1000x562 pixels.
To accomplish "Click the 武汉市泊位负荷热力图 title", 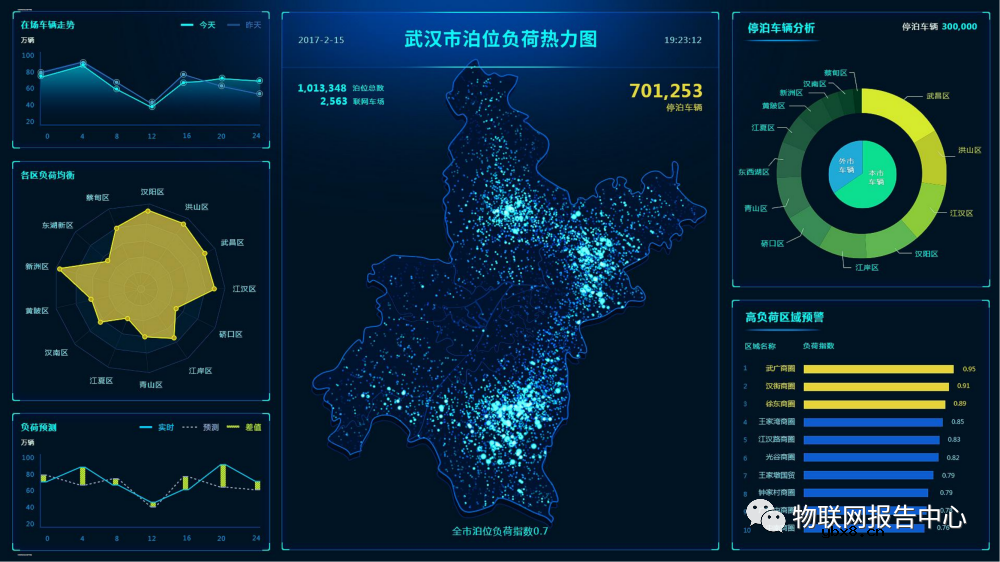I will pyautogui.click(x=500, y=39).
